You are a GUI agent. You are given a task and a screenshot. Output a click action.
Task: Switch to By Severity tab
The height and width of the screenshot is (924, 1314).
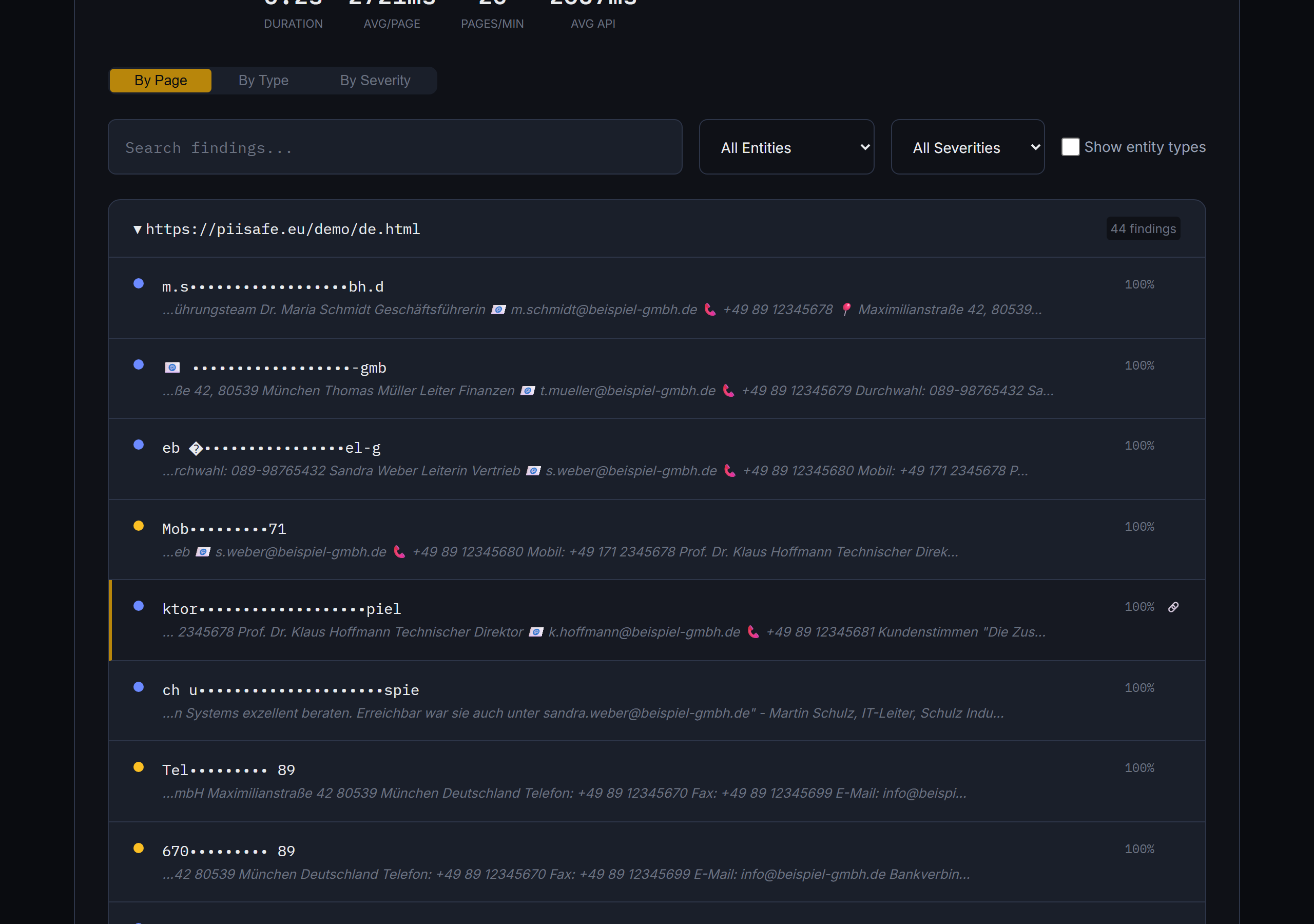375,81
